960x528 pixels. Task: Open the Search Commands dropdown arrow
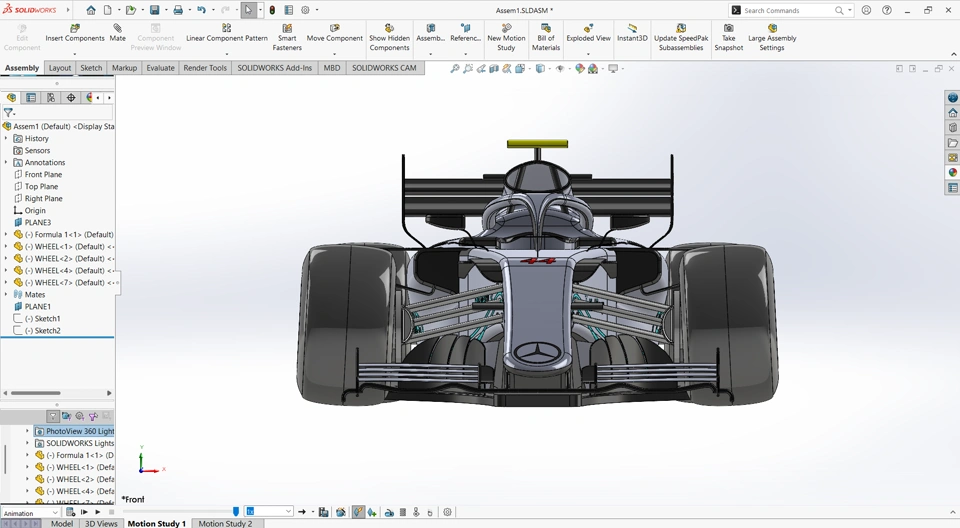[x=850, y=10]
